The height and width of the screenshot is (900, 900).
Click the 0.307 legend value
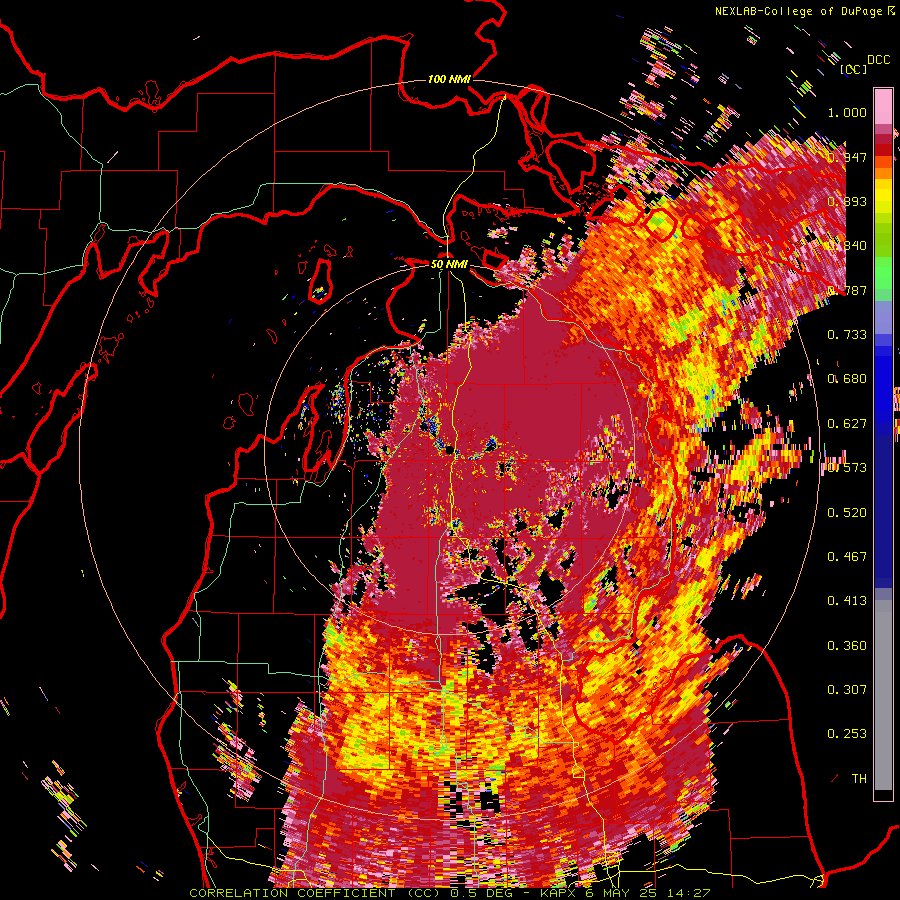[847, 690]
